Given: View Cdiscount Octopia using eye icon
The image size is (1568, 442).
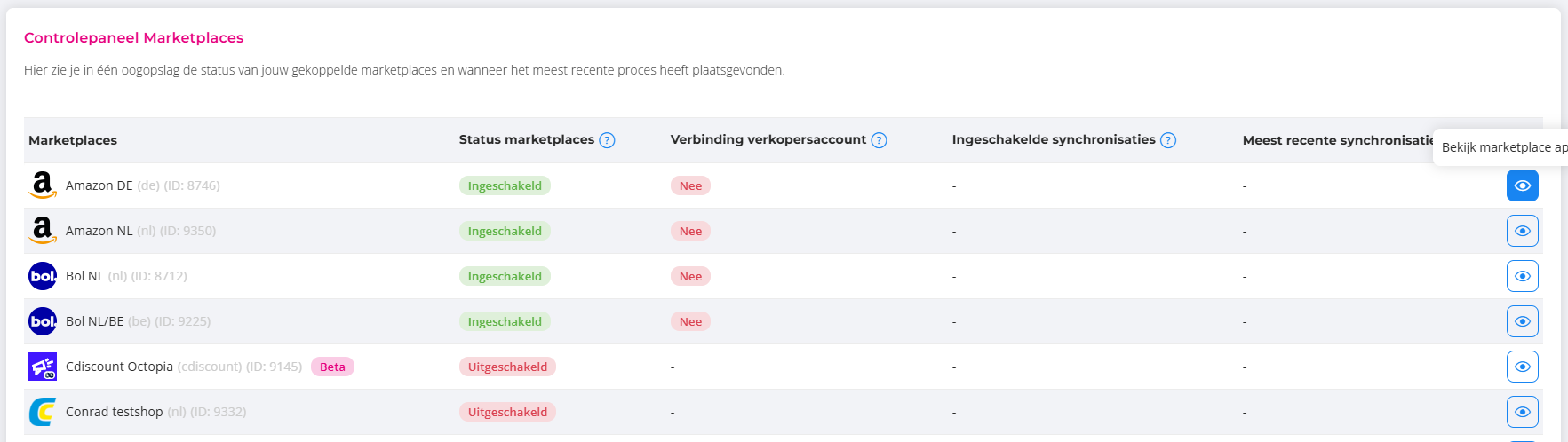Looking at the screenshot, I should click(1522, 367).
